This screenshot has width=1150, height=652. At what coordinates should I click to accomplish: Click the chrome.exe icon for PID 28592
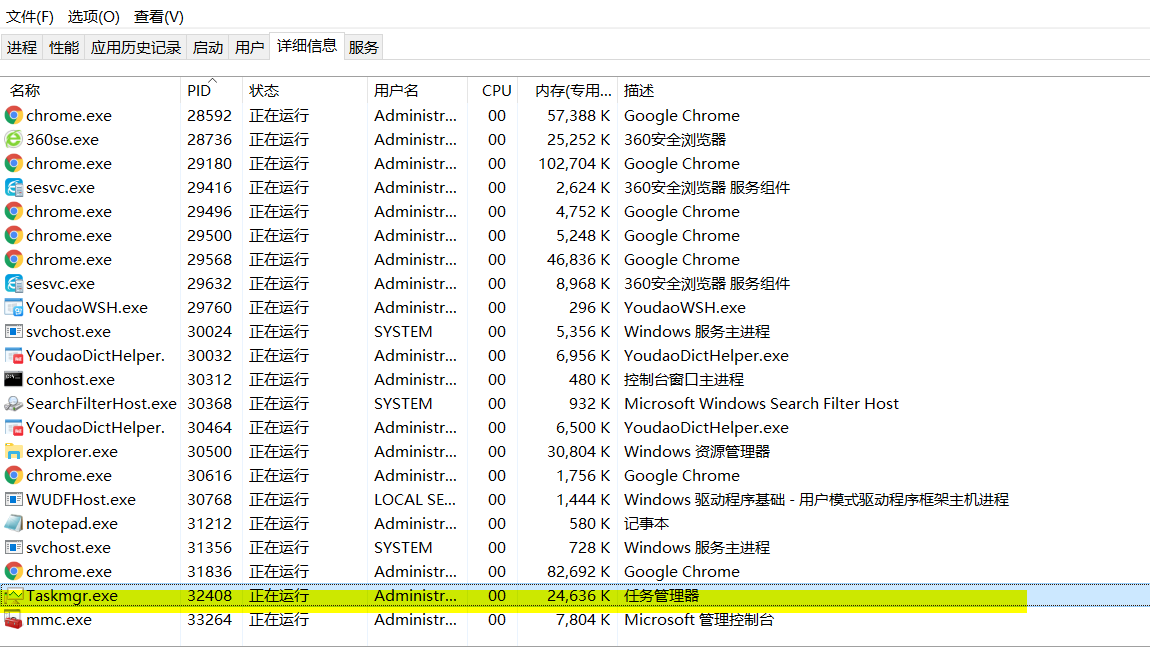(x=13, y=115)
